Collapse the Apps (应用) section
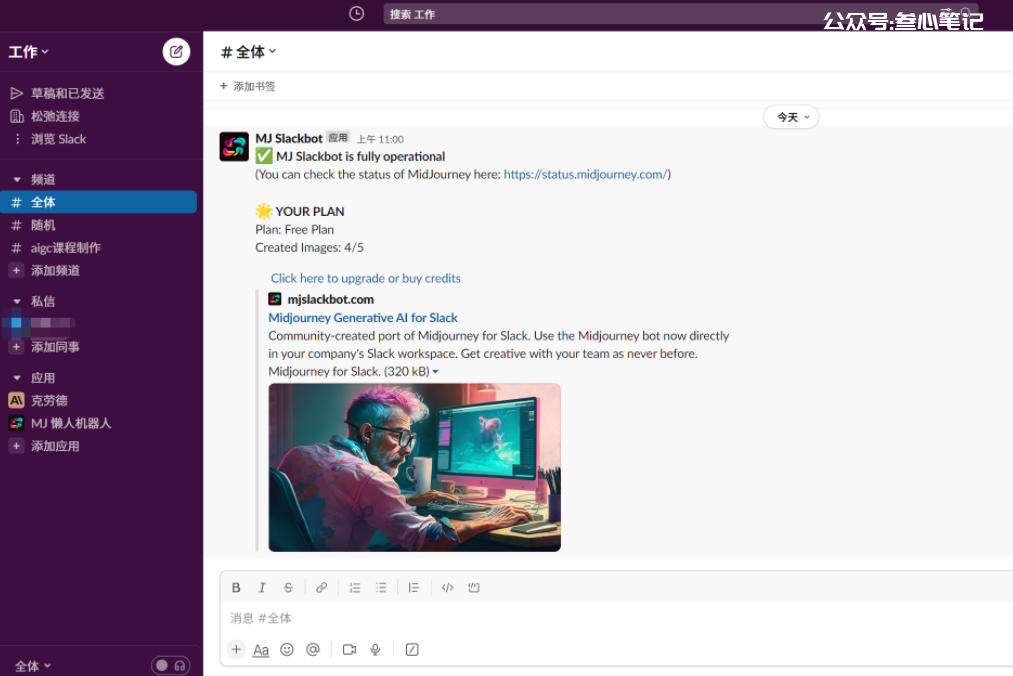Viewport: 1013px width, 676px height. 17,378
